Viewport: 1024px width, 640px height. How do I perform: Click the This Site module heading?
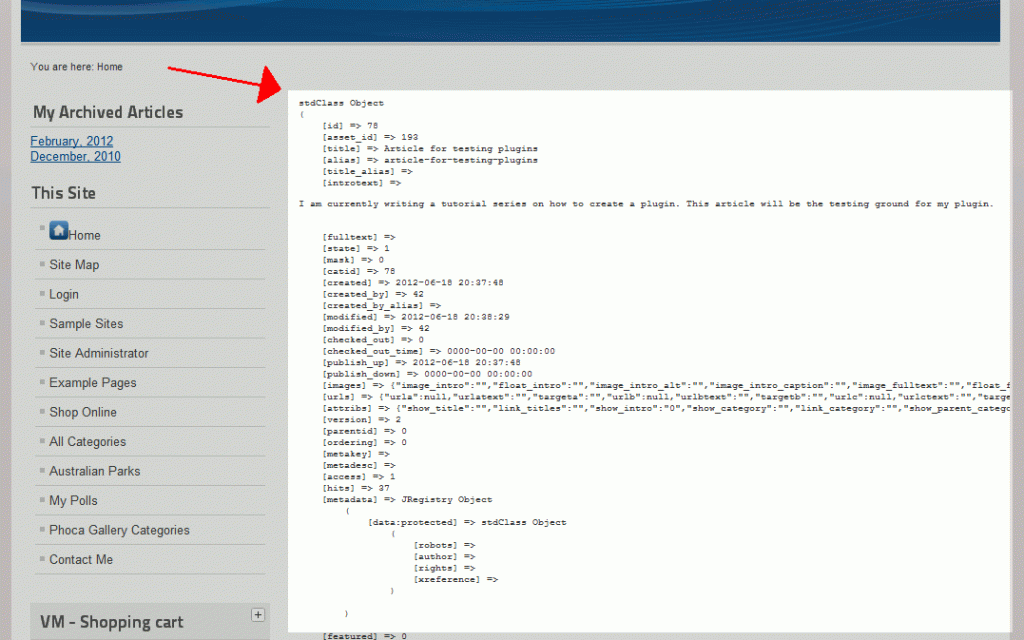(62, 193)
